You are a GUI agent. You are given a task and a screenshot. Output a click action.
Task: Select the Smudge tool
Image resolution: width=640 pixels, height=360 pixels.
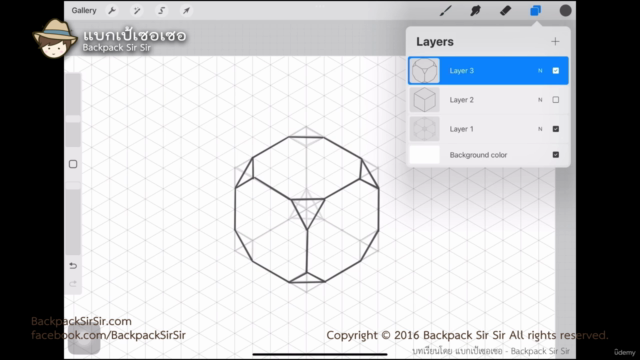[475, 11]
